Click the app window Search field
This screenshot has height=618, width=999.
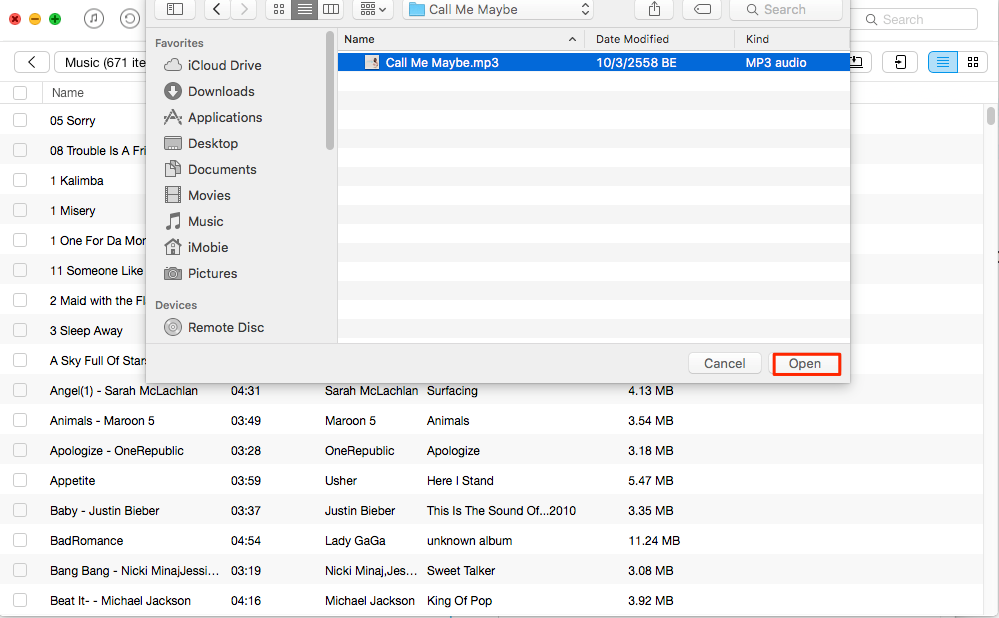coord(916,20)
